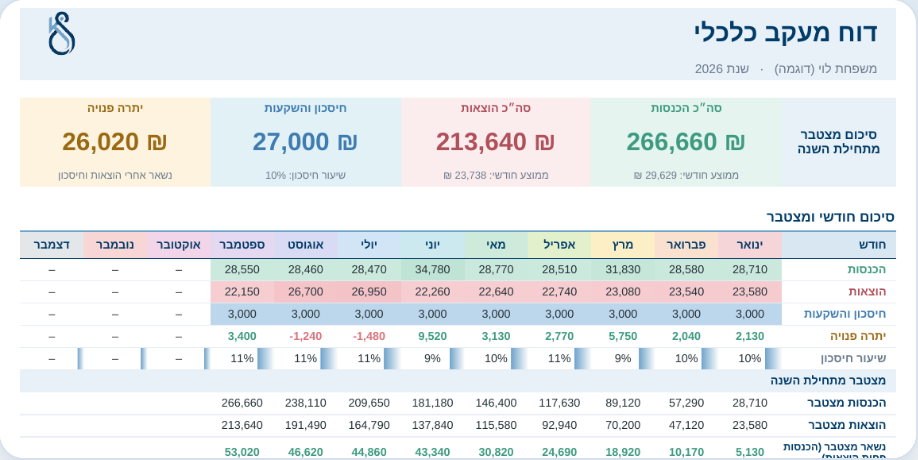The width and height of the screenshot is (918, 460).
Task: Click the יתרה פנויה card title
Action: pos(115,108)
